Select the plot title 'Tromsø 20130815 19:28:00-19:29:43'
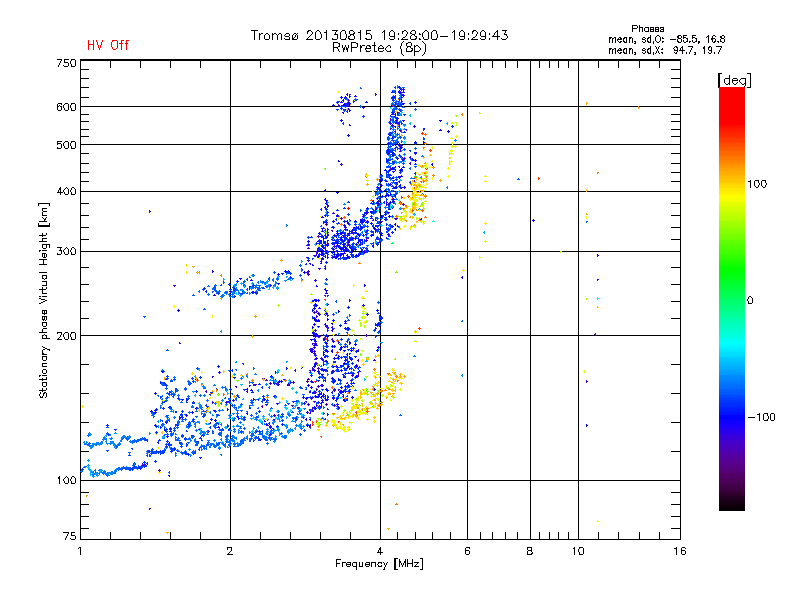 379,35
